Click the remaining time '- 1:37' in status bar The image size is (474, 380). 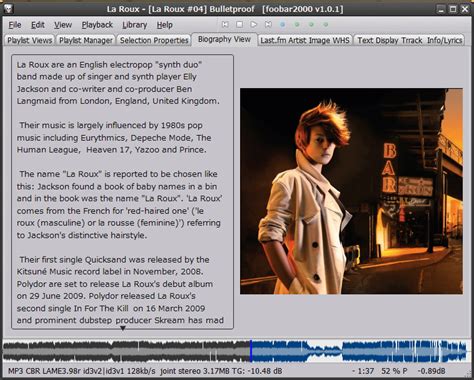pyautogui.click(x=363, y=371)
